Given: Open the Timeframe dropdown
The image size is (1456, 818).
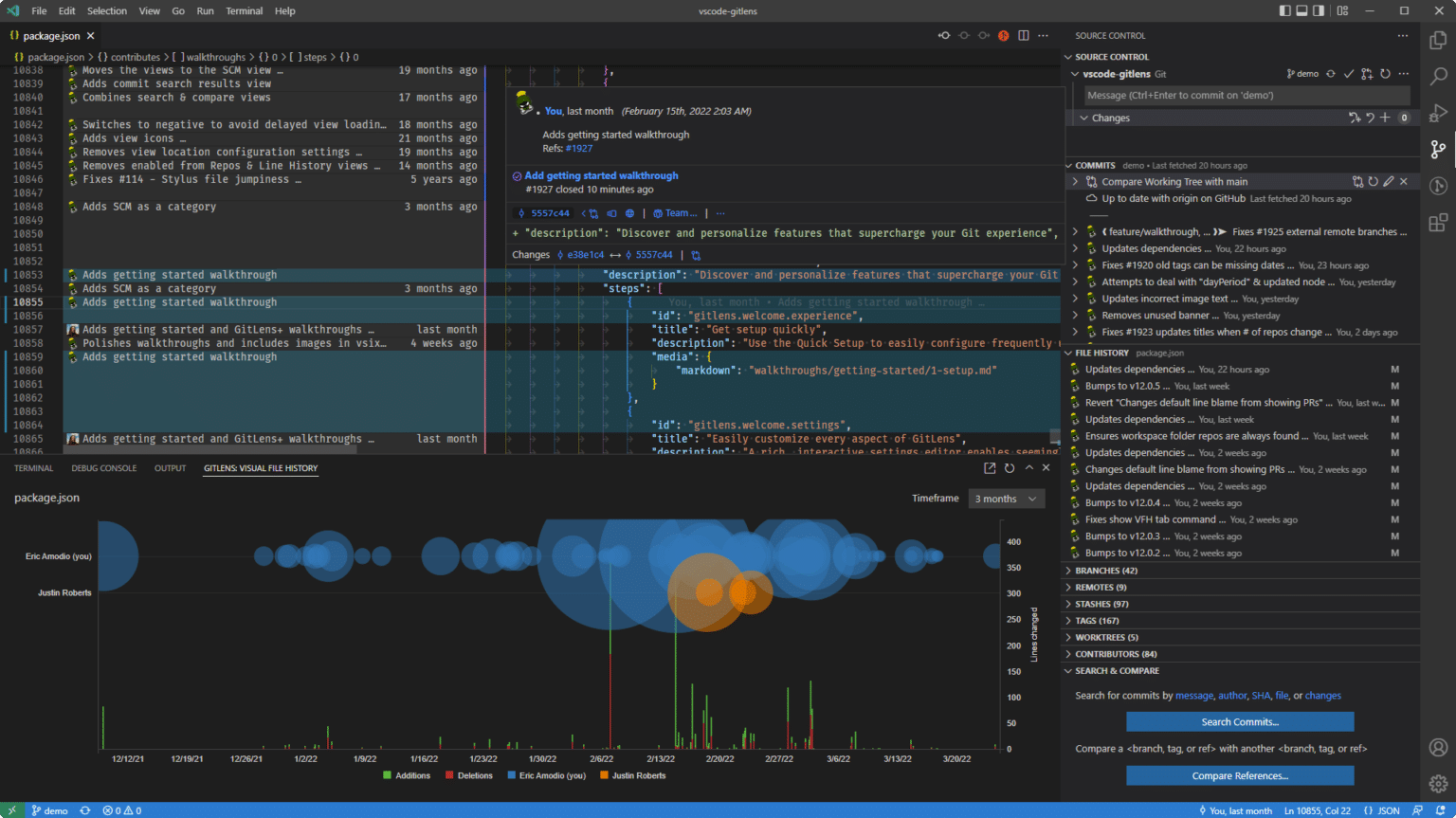Looking at the screenshot, I should (1006, 498).
